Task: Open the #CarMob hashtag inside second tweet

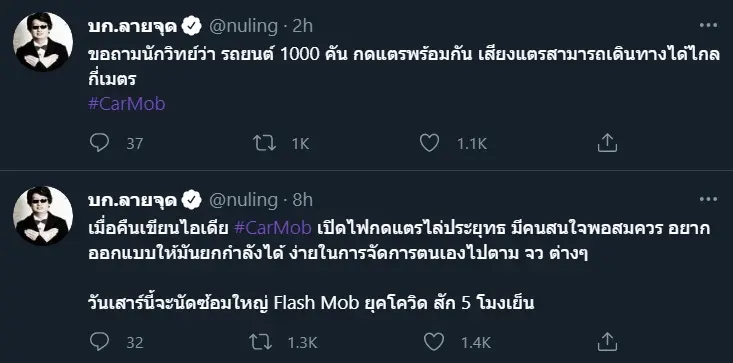Action: (273, 228)
